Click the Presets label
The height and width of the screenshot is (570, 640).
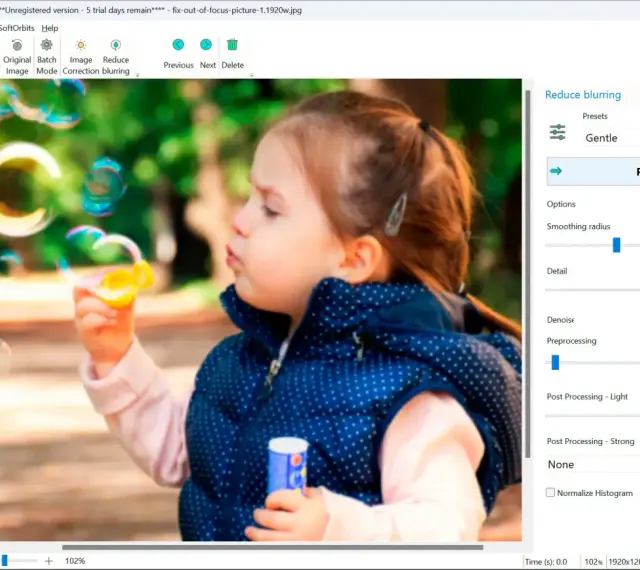pos(595,116)
